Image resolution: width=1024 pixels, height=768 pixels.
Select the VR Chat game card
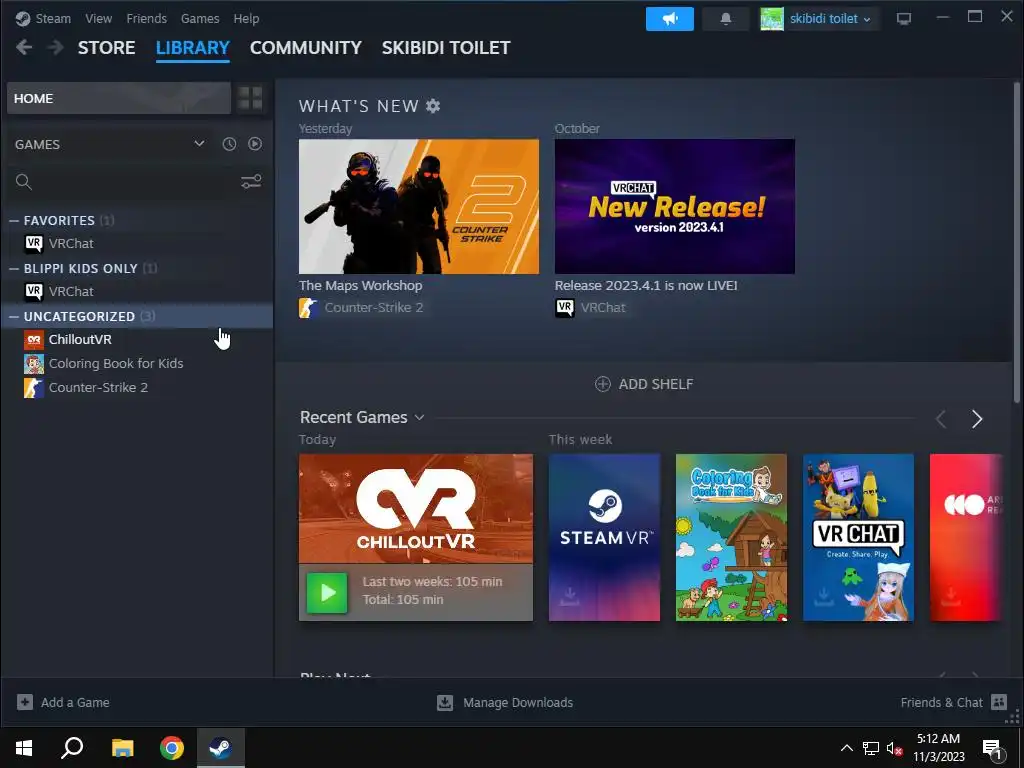(858, 537)
